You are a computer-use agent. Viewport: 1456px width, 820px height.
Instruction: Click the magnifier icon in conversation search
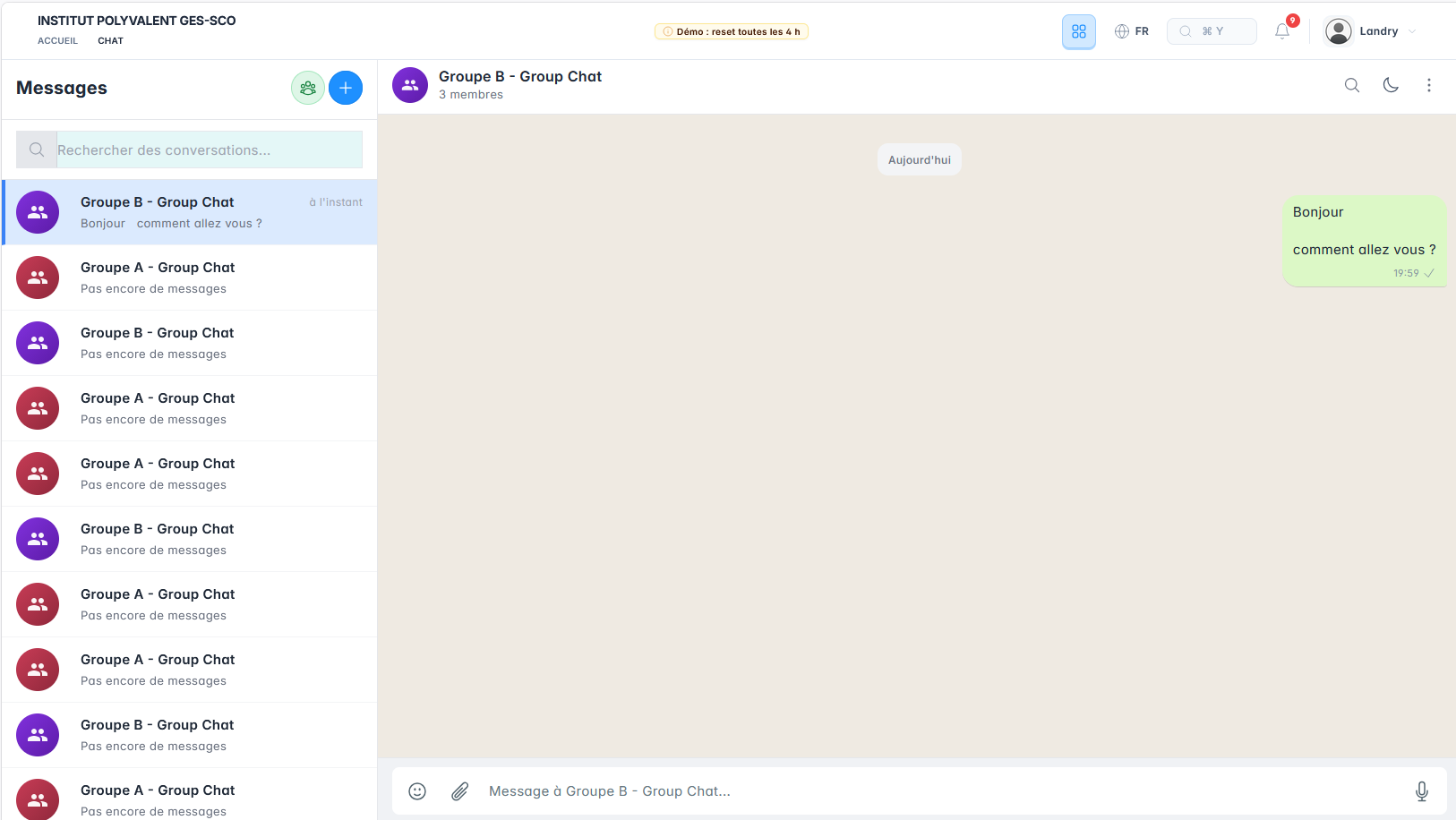[x=37, y=149]
